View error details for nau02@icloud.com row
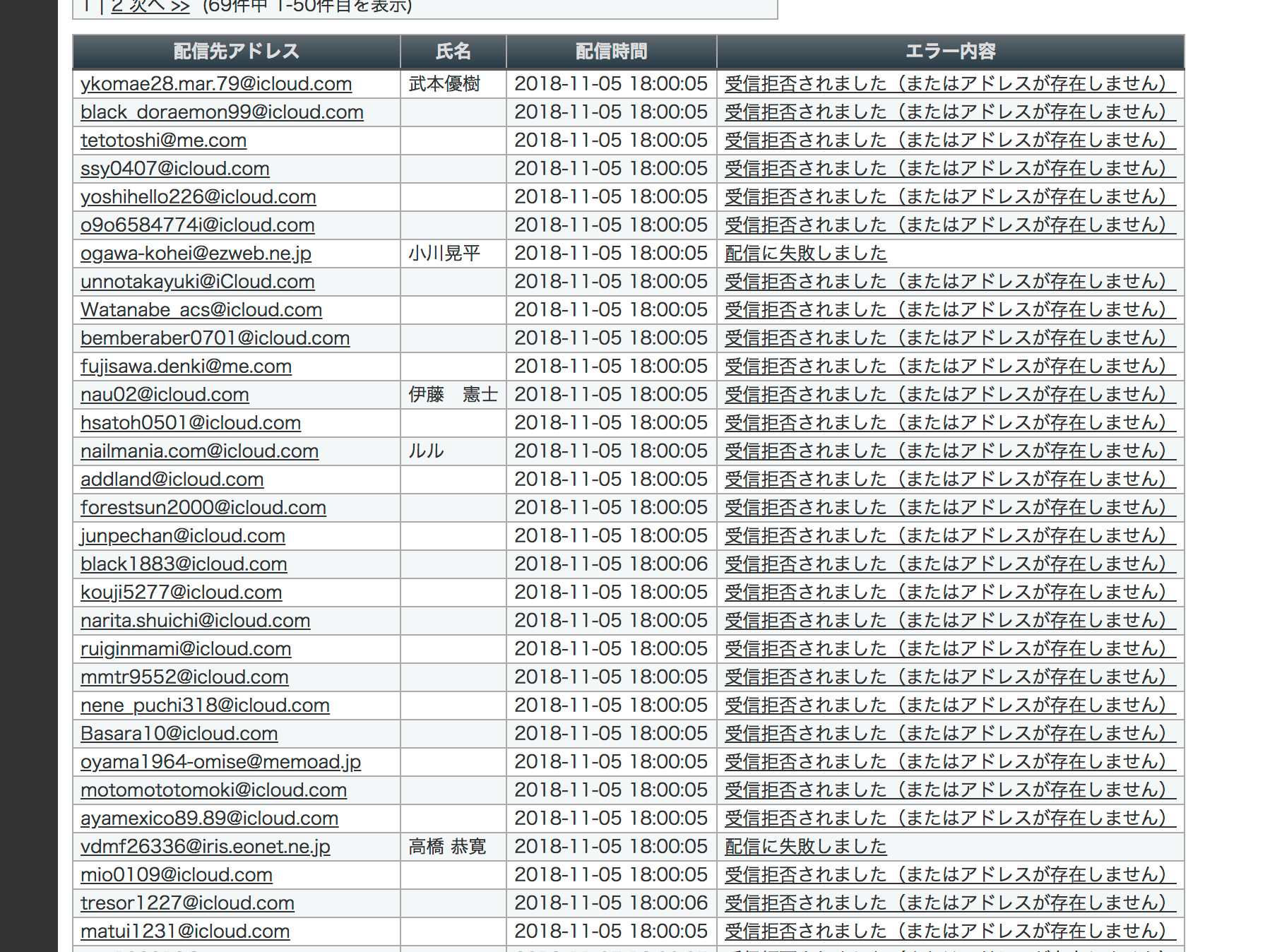The image size is (1270, 952). (x=949, y=395)
